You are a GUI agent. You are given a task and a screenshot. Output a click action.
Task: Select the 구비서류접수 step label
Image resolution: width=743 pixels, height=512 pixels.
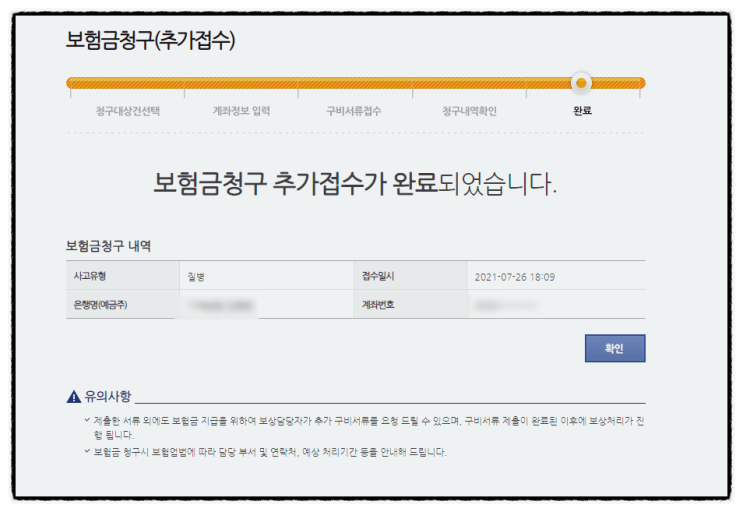[x=353, y=111]
